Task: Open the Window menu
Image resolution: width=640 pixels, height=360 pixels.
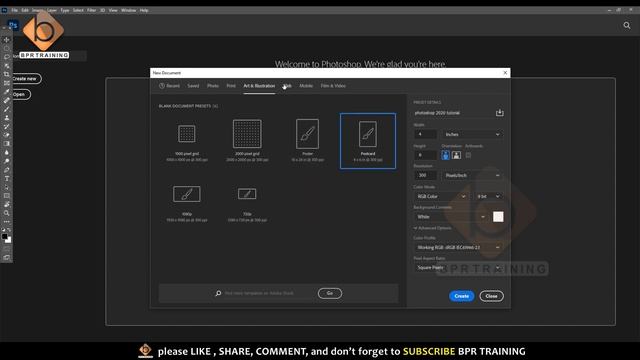Action: pyautogui.click(x=129, y=10)
